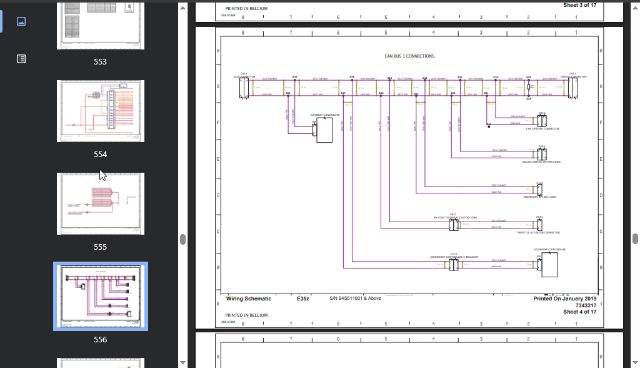The height and width of the screenshot is (368, 640).
Task: Click the Secondary Controller box in schematic
Action: (x=549, y=265)
